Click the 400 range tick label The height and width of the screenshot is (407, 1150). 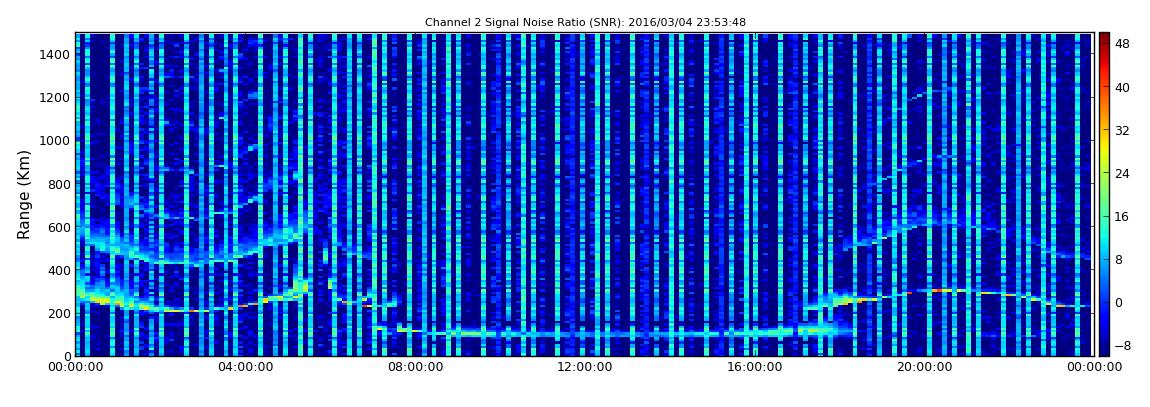tap(59, 271)
